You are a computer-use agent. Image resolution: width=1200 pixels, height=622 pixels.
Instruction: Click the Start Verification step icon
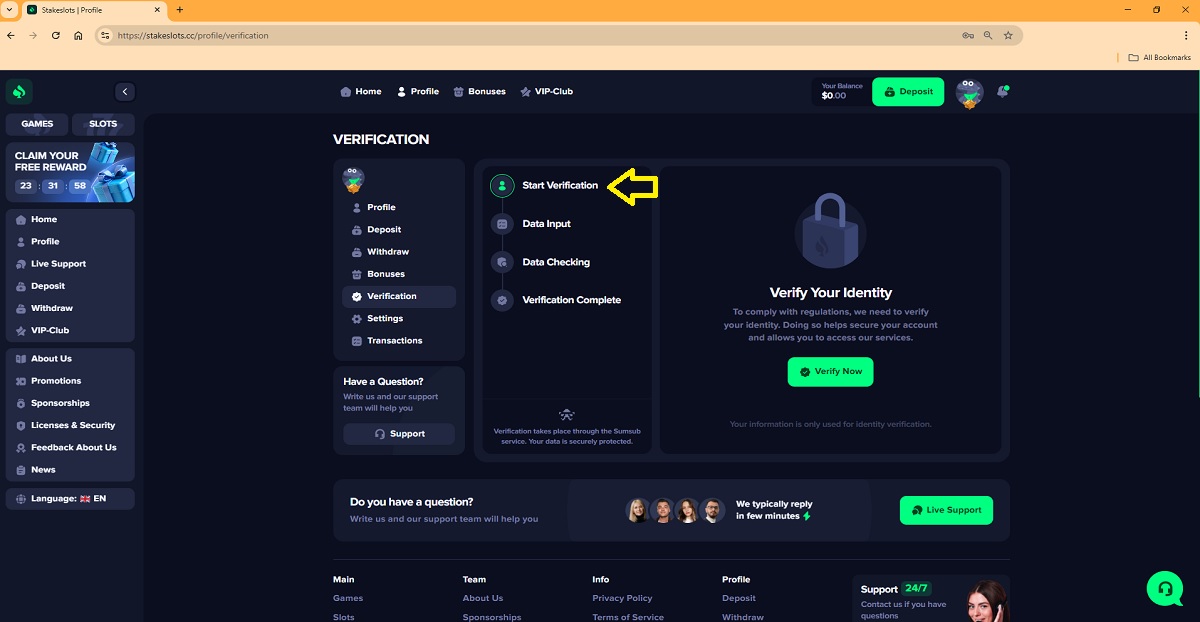pos(502,186)
